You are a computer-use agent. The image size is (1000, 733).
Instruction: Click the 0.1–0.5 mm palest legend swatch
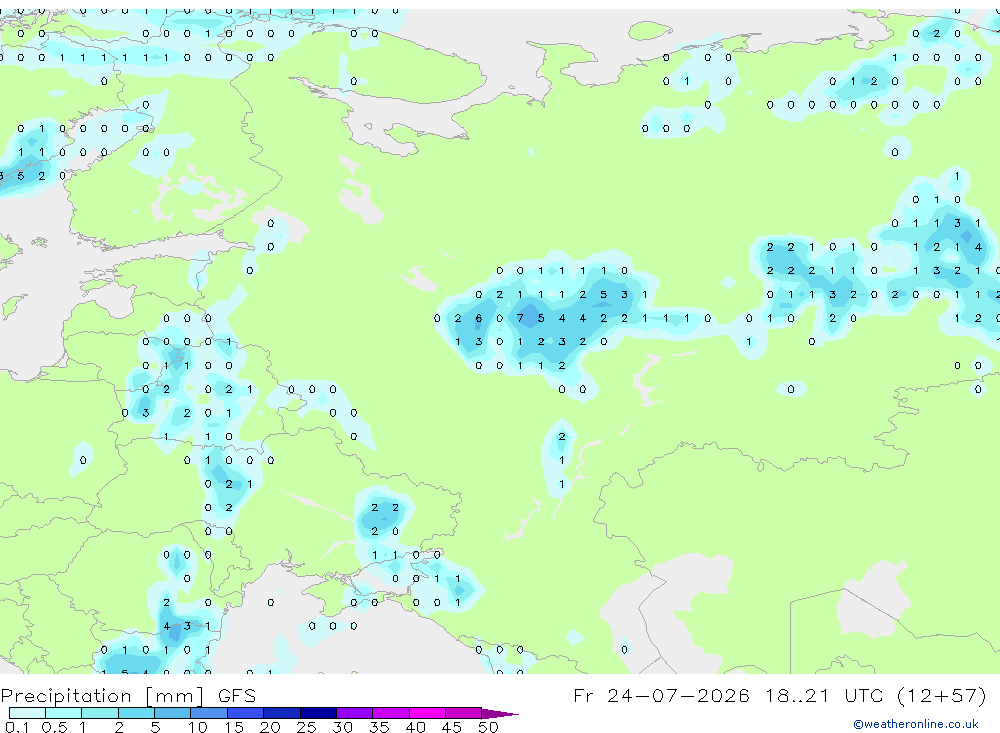pyautogui.click(x=27, y=713)
